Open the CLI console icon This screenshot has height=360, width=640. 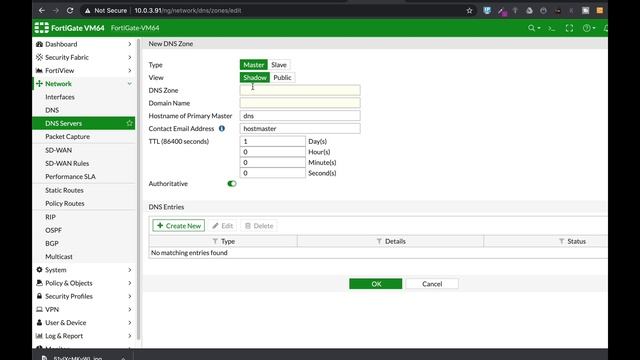(551, 28)
